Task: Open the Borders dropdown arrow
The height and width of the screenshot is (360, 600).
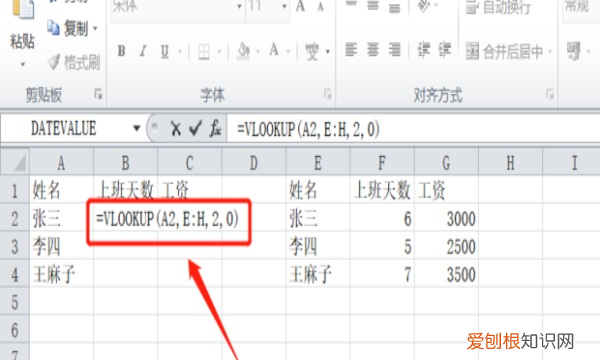Action: [220, 51]
